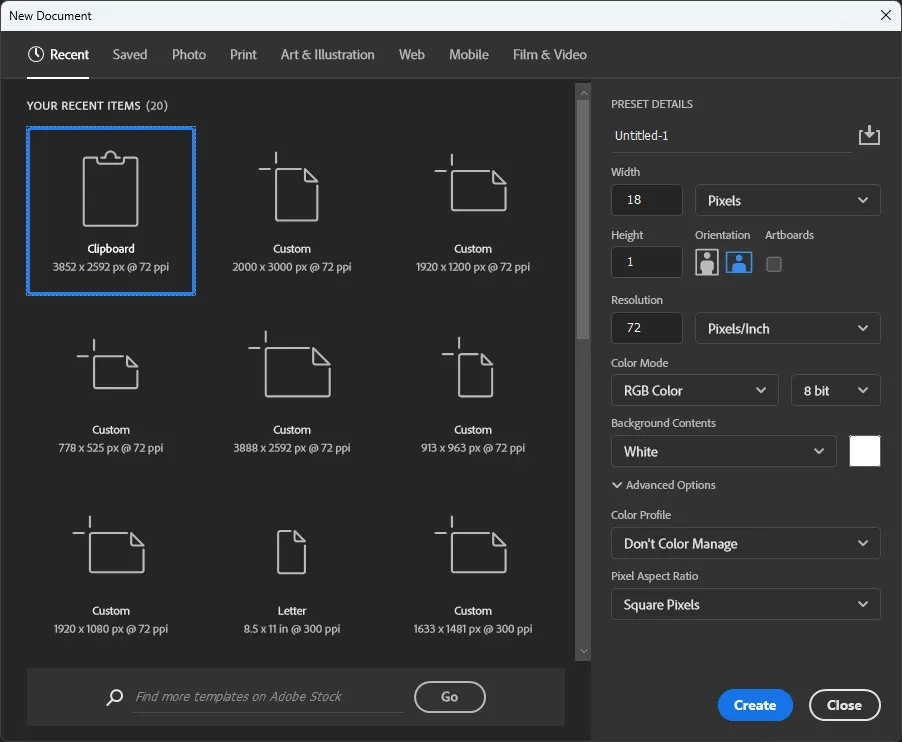
Task: Open the Film & Video tab
Action: [549, 55]
